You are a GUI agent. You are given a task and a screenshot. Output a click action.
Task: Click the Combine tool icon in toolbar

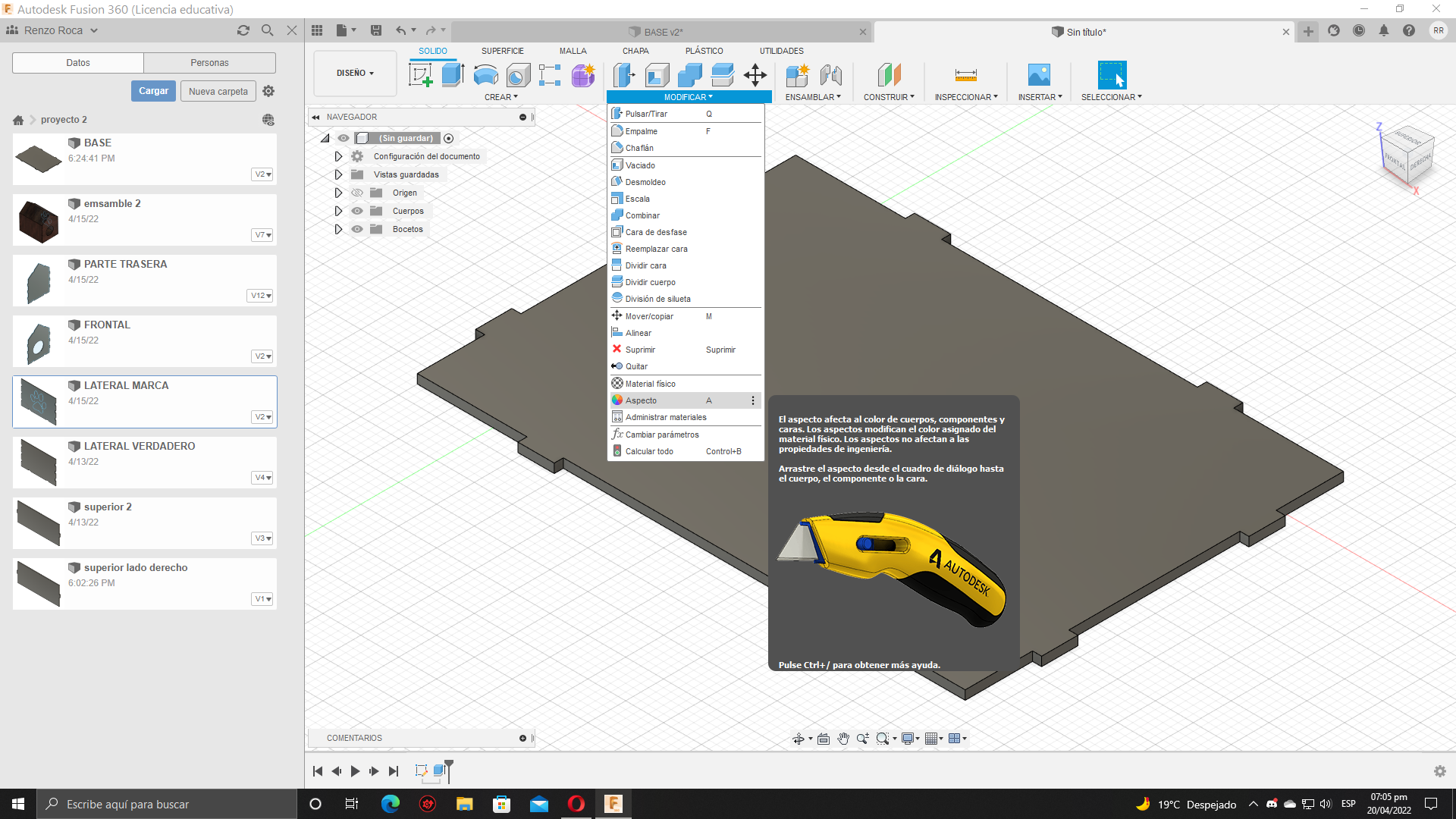(690, 75)
